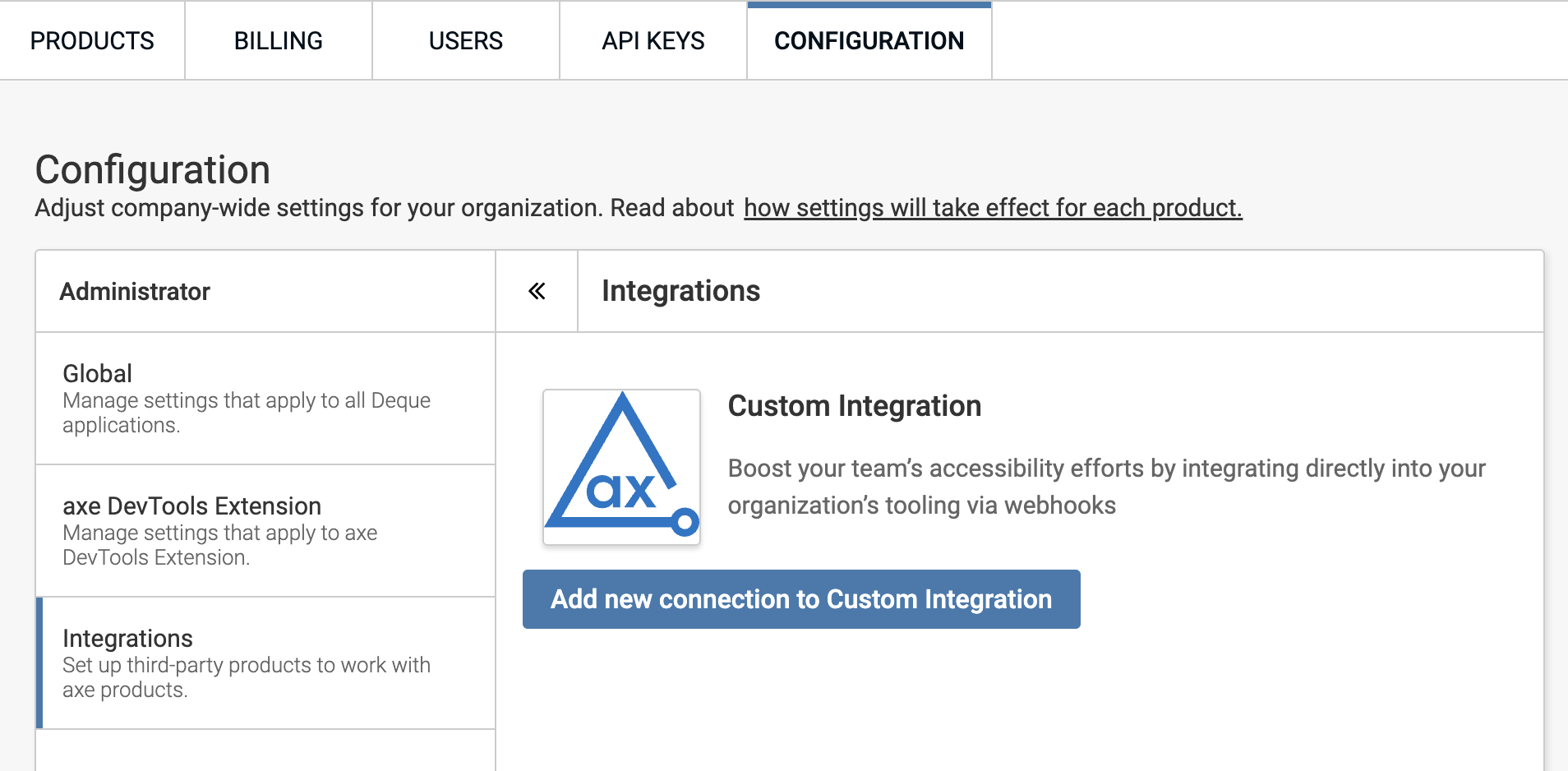Viewport: 1568px width, 771px height.
Task: Click the Integrations sidebar description text
Action: tap(247, 677)
